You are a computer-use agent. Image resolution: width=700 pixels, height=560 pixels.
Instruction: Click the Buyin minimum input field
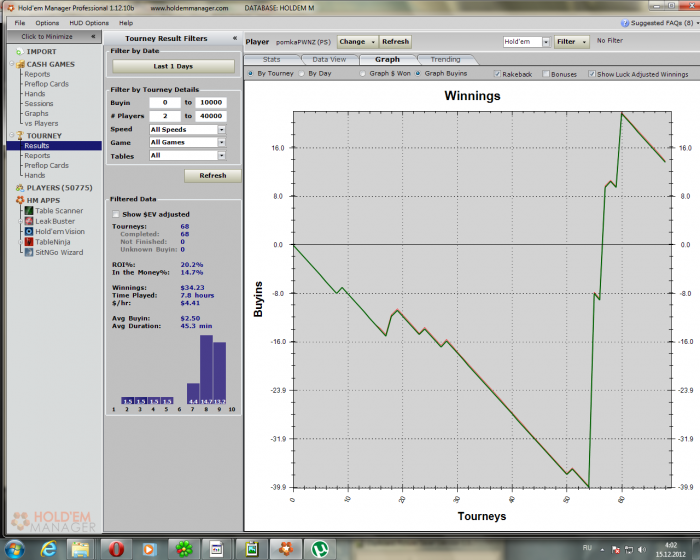pyautogui.click(x=163, y=103)
